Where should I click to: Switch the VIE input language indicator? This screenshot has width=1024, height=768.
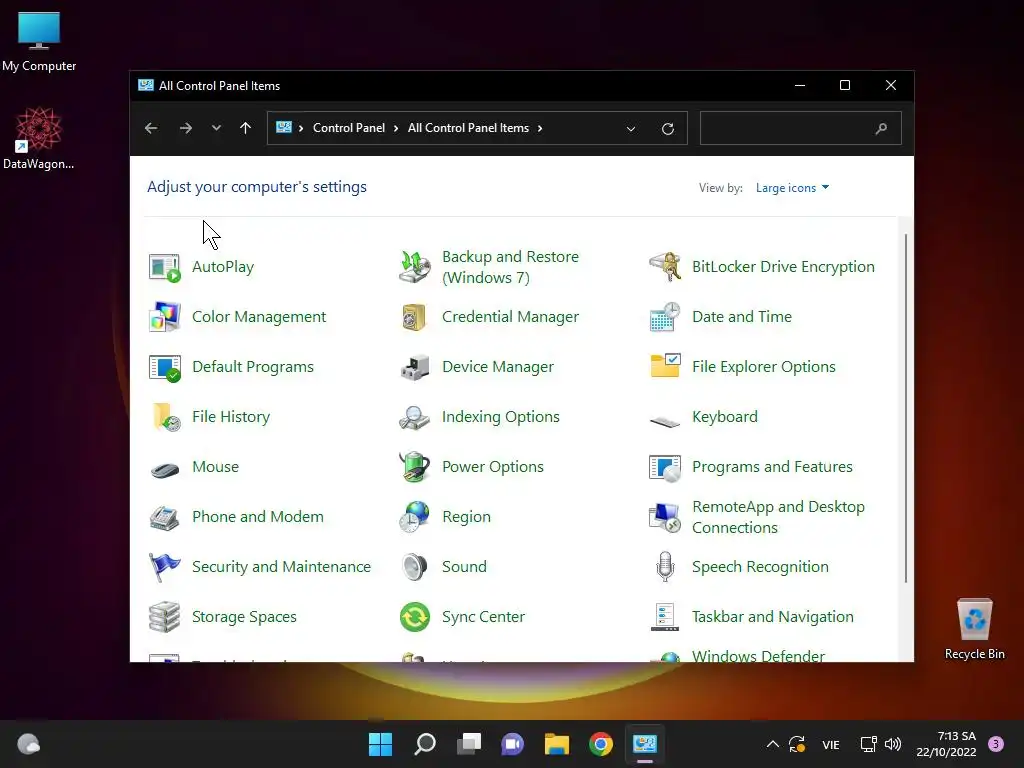coord(831,745)
